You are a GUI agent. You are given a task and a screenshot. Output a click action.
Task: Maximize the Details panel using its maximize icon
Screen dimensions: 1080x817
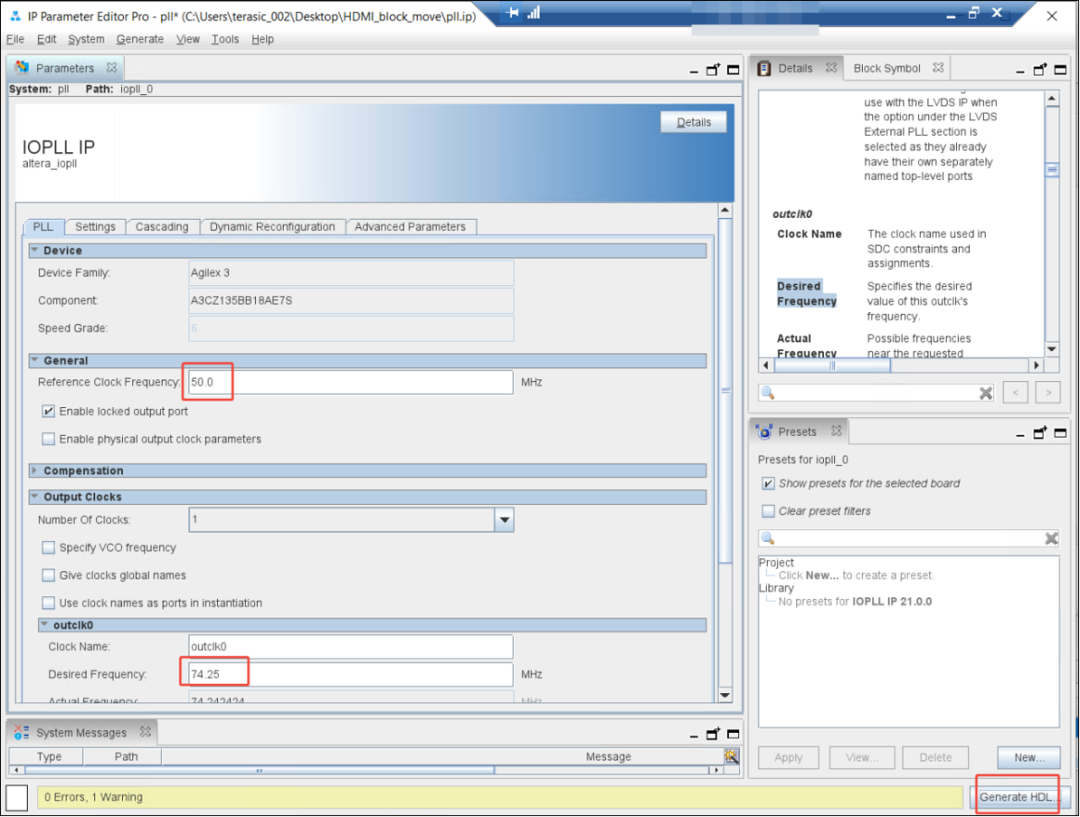tap(1060, 69)
